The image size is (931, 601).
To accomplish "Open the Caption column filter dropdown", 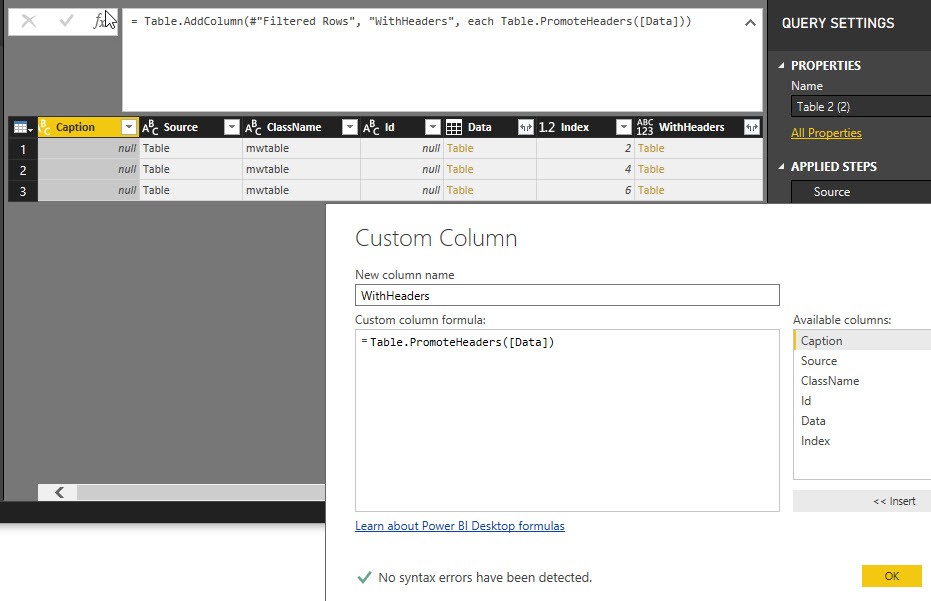I will coord(128,127).
